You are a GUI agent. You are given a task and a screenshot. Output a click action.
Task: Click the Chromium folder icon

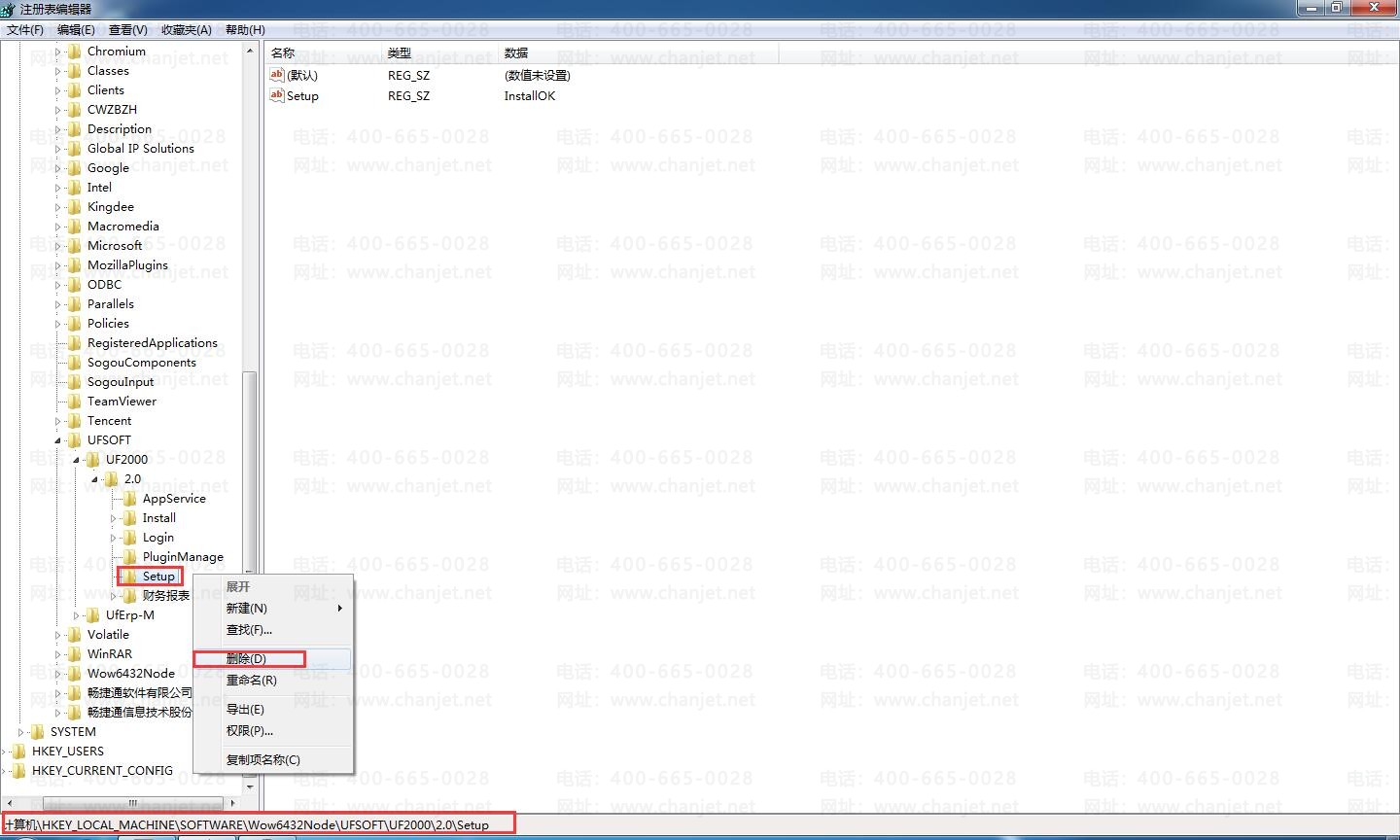tap(74, 52)
